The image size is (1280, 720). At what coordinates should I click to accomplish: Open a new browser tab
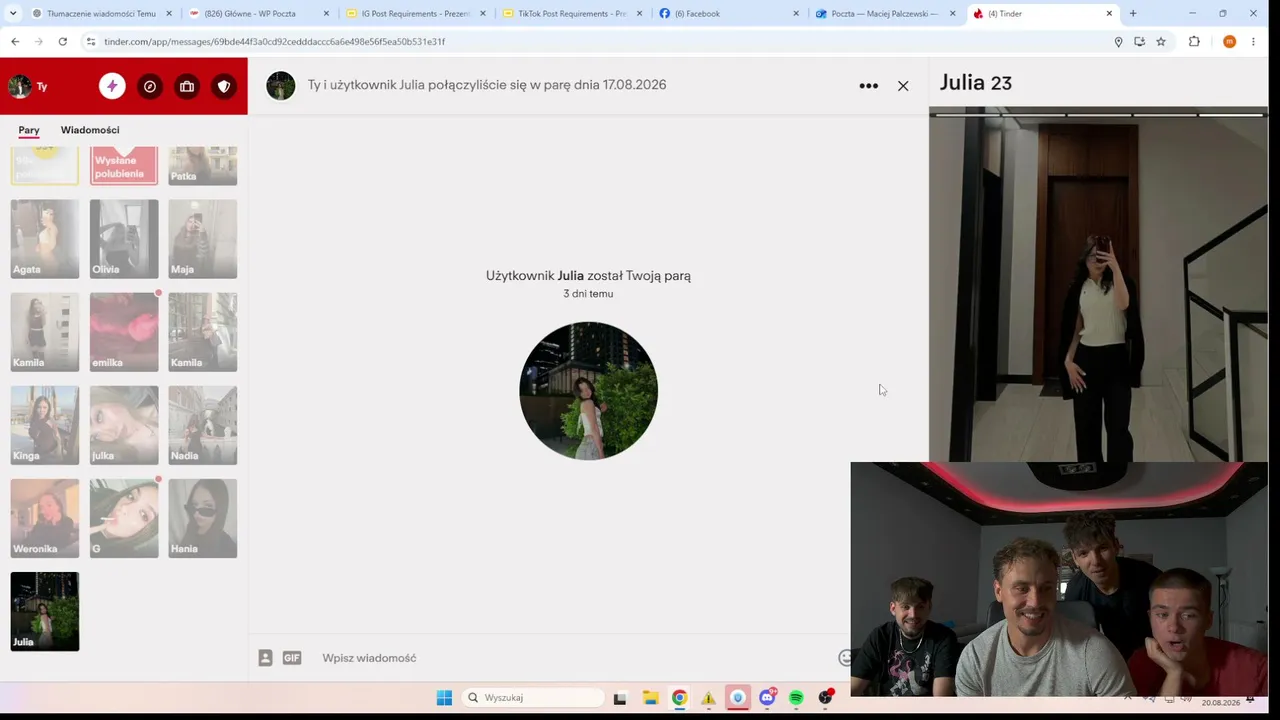point(1133,14)
